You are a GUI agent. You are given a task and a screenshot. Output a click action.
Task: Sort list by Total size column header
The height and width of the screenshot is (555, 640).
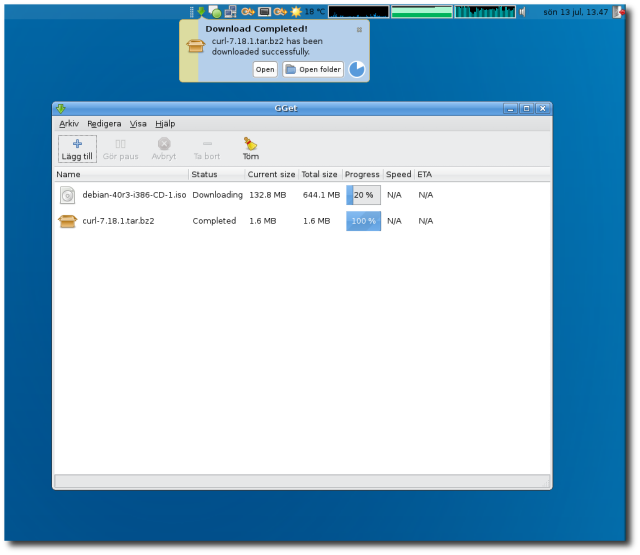319,174
